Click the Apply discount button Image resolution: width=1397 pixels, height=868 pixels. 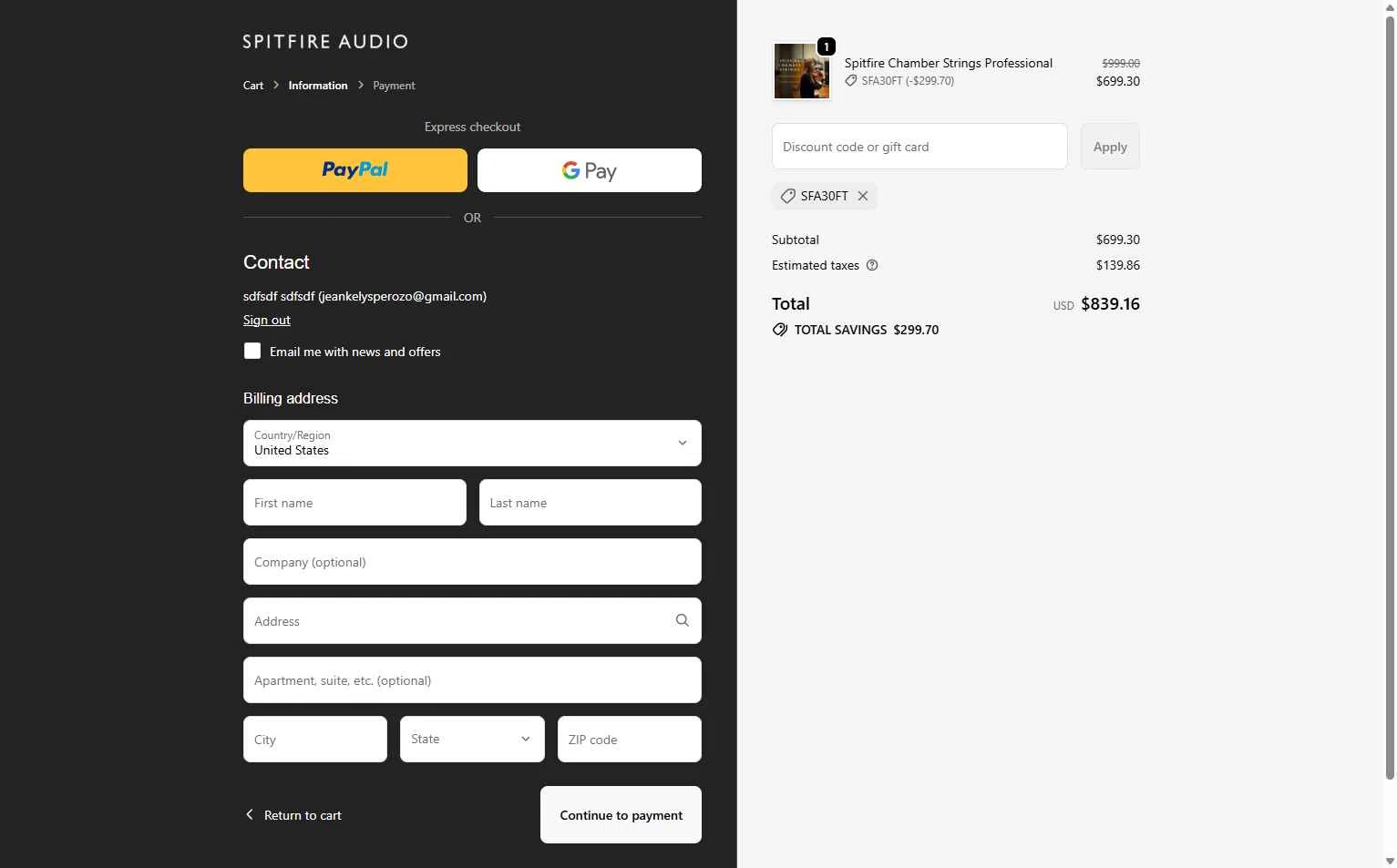pos(1110,147)
